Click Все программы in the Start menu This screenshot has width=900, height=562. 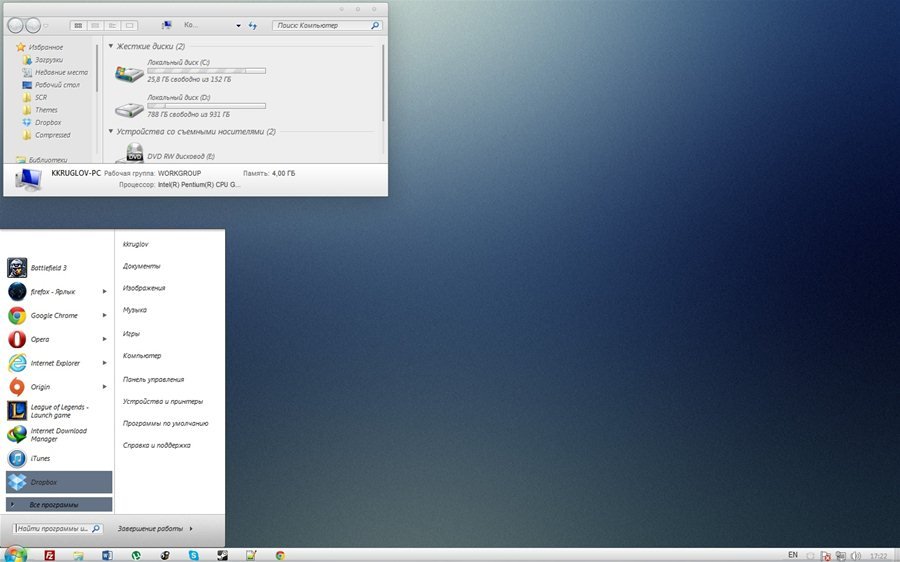(x=54, y=505)
